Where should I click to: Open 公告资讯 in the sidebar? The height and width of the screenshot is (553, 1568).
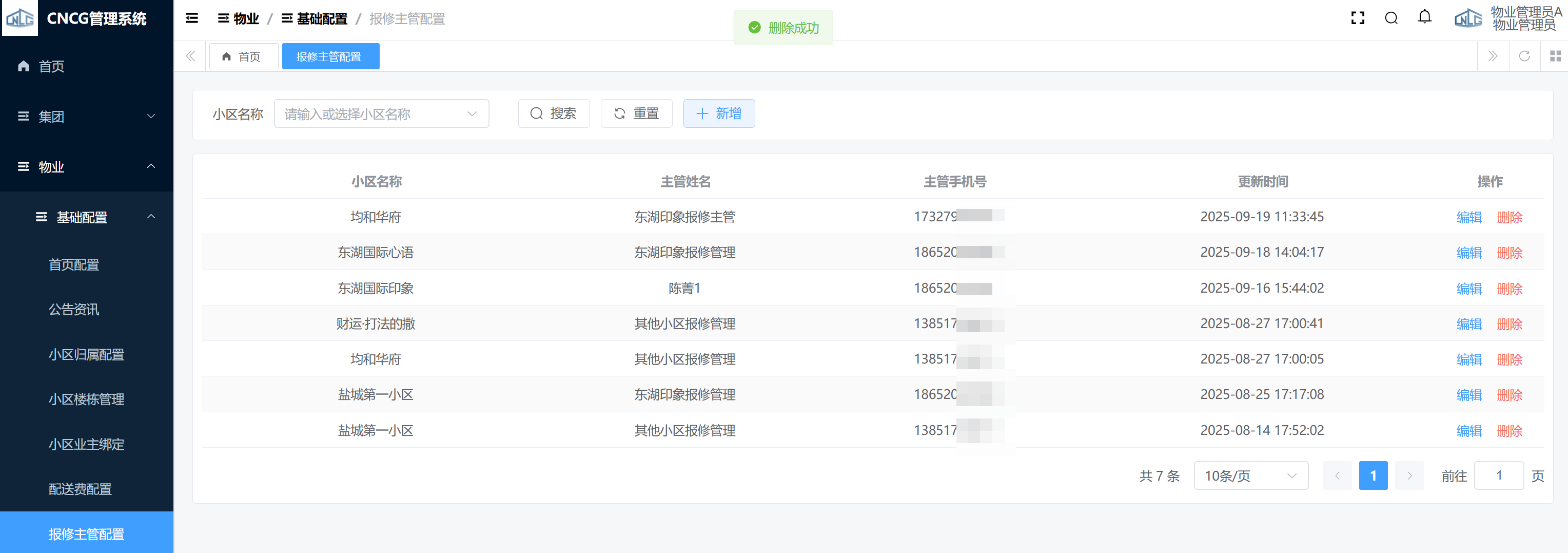[74, 310]
